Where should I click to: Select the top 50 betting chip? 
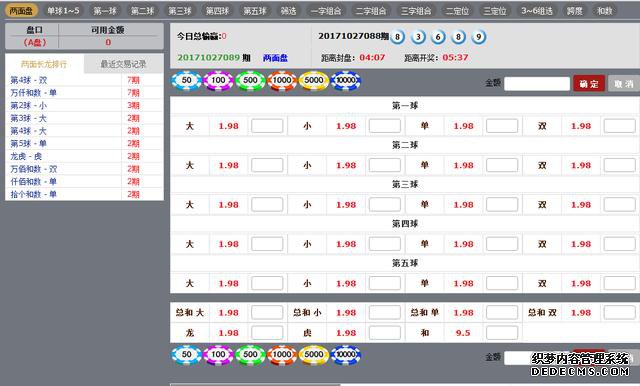click(187, 80)
